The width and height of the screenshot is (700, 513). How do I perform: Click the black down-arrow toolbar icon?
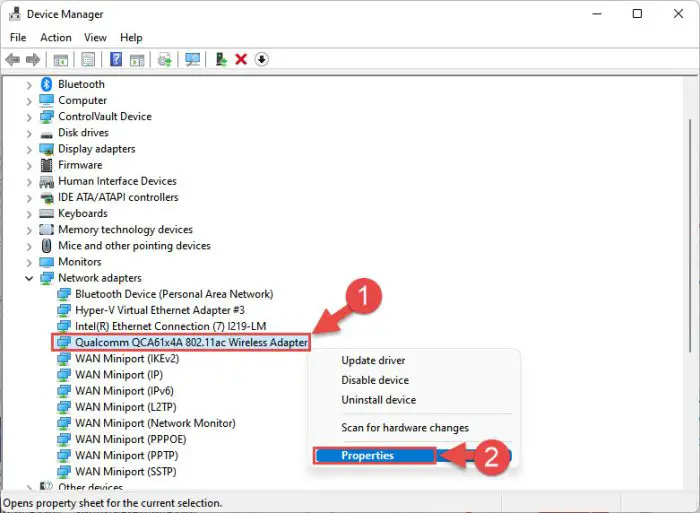click(262, 60)
